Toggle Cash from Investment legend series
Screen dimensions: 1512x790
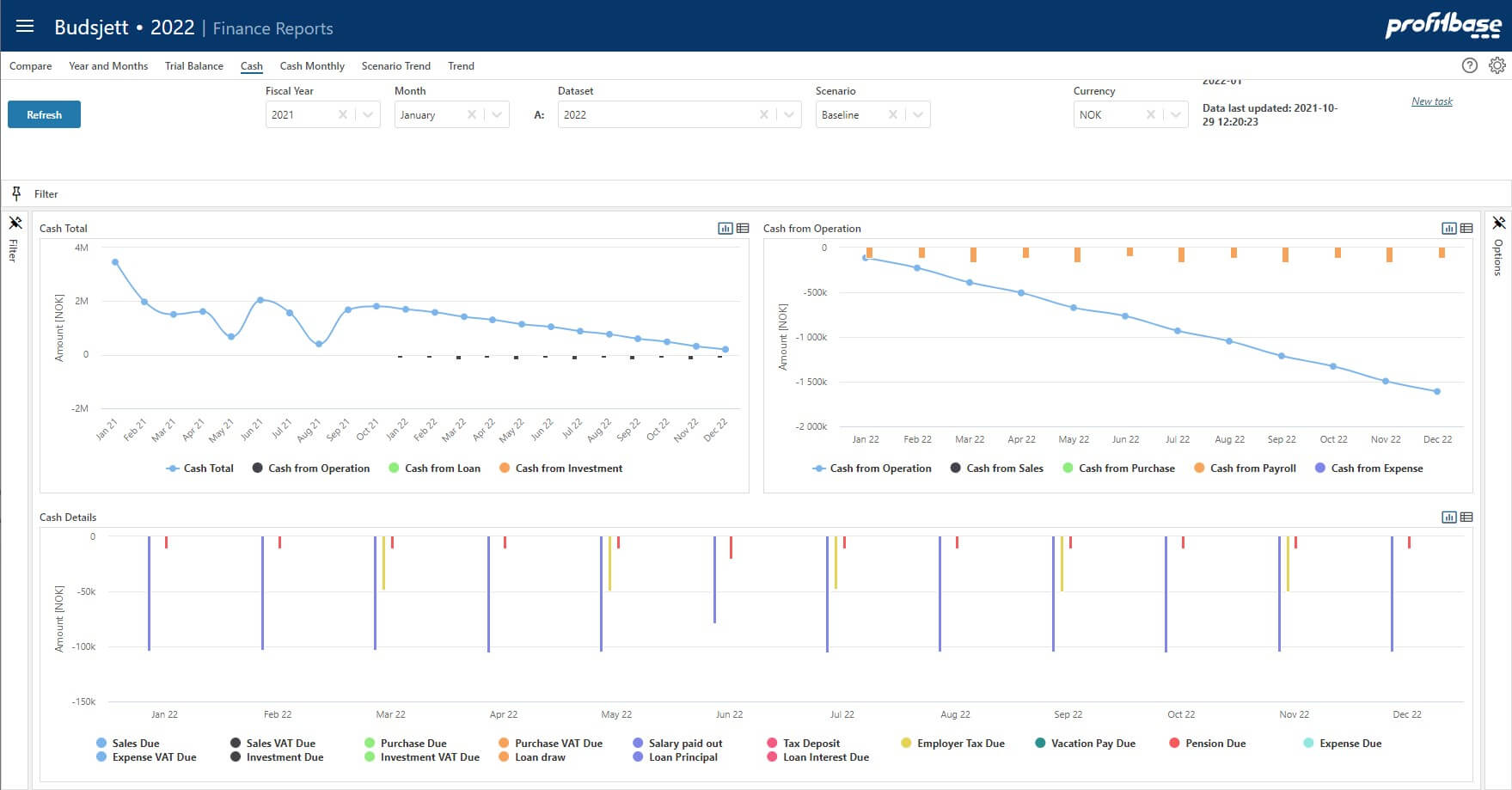click(560, 468)
